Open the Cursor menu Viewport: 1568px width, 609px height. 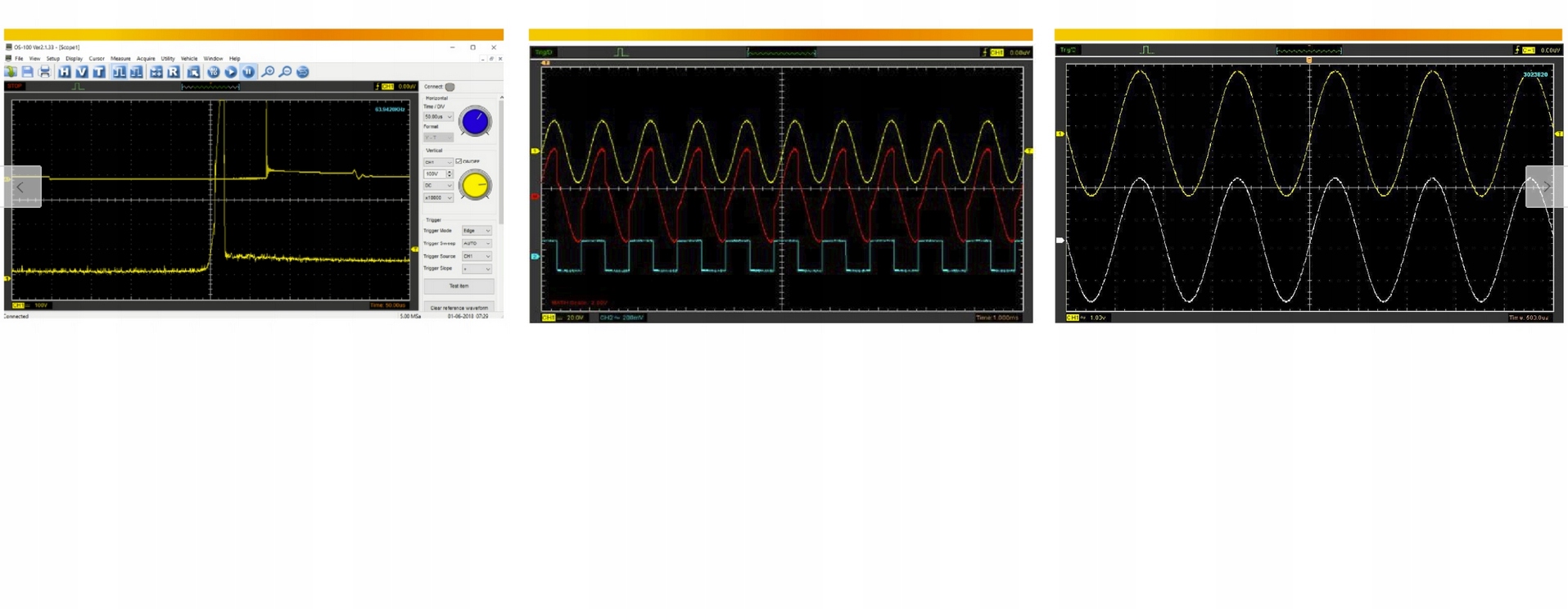coord(97,59)
